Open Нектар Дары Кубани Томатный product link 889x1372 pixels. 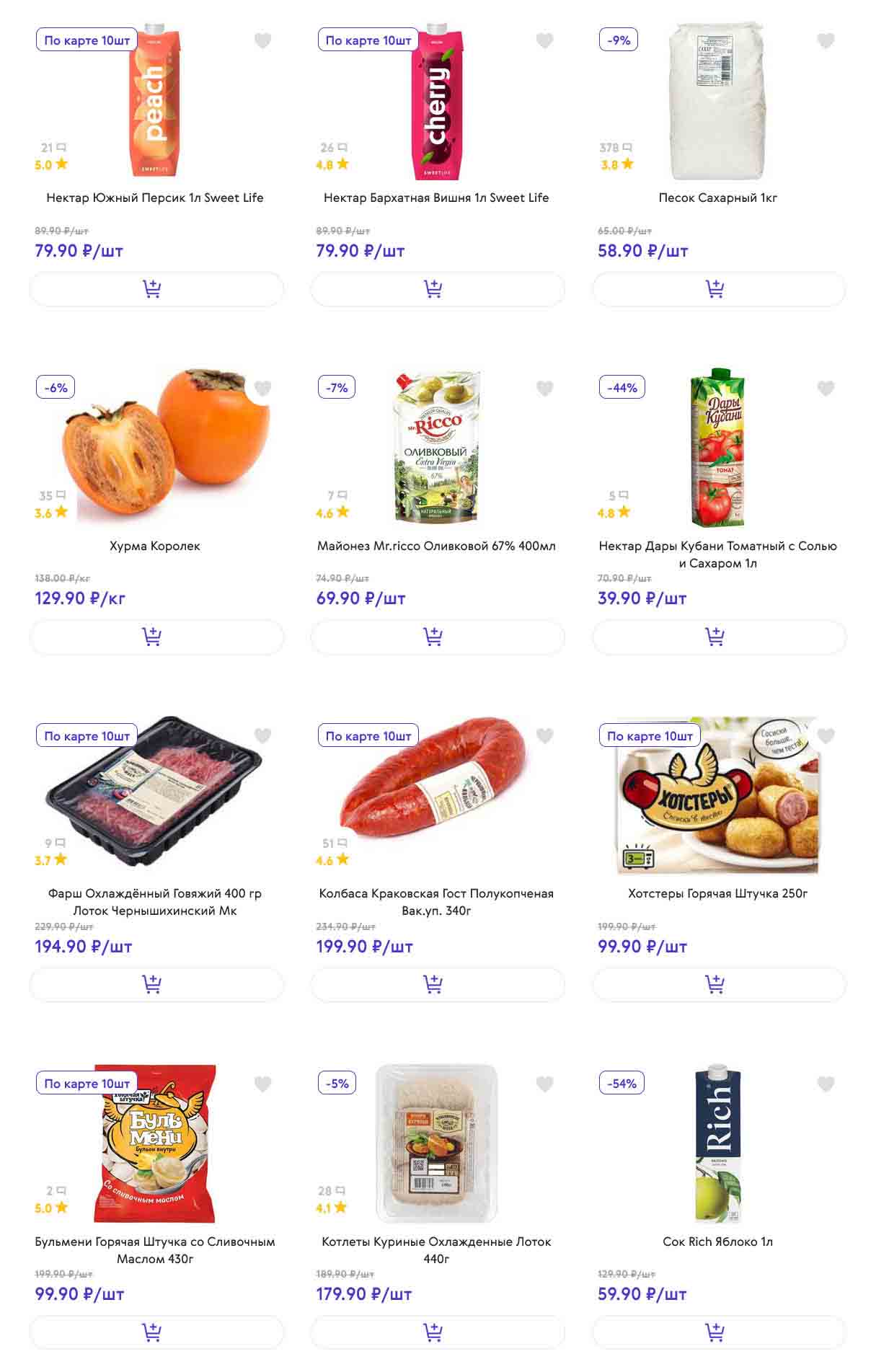717,554
